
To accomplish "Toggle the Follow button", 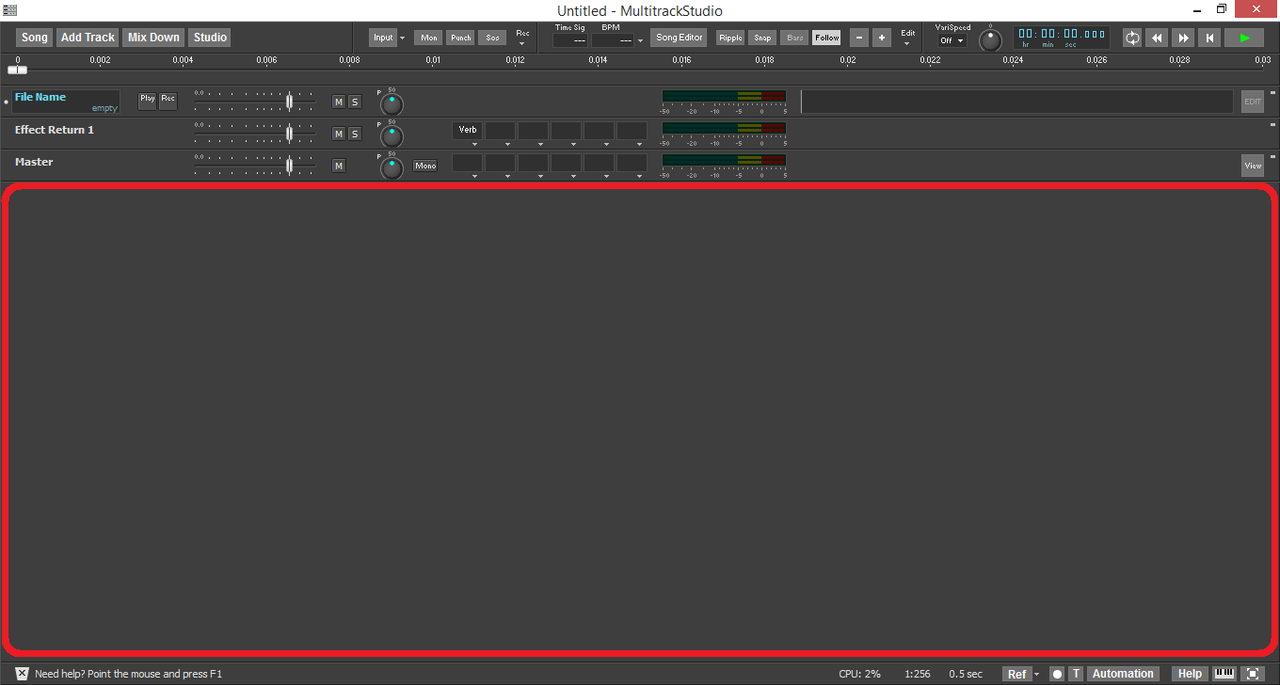I will click(x=827, y=37).
